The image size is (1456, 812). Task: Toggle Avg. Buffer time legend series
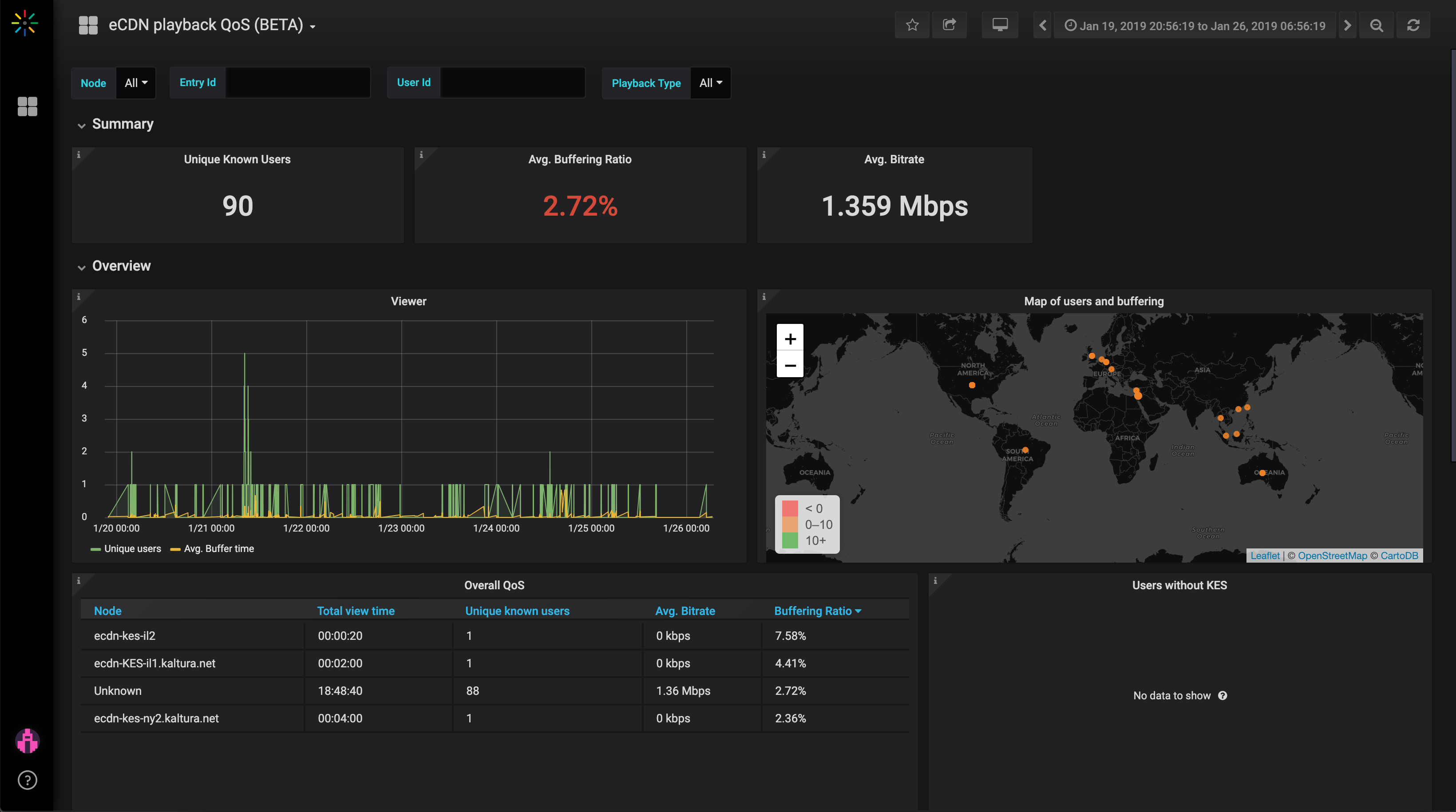tap(219, 549)
